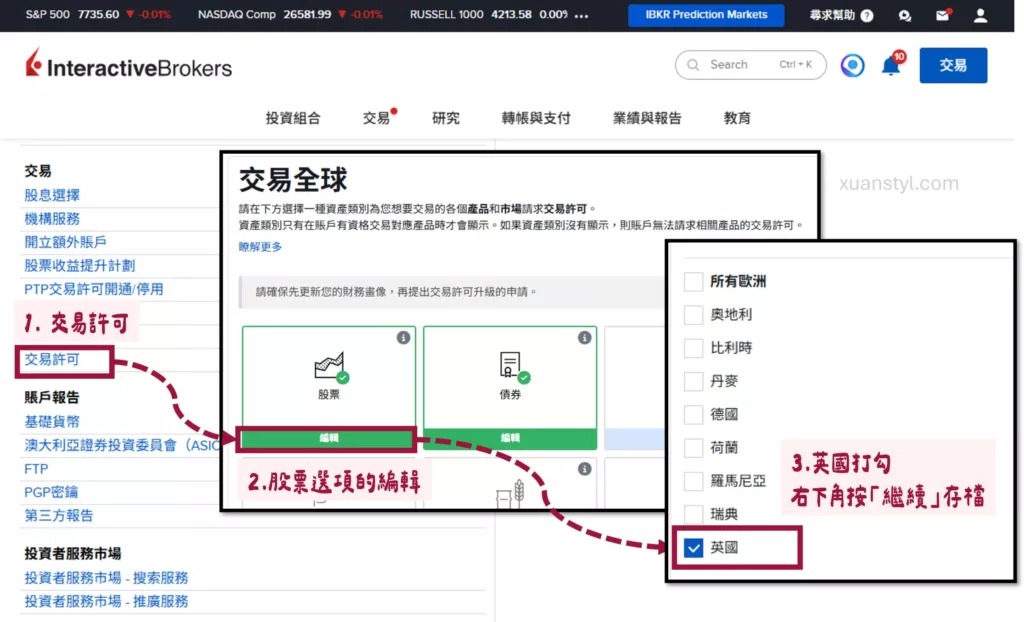
Task: Check the 所有歐洲 checkbox
Action: pos(693,282)
